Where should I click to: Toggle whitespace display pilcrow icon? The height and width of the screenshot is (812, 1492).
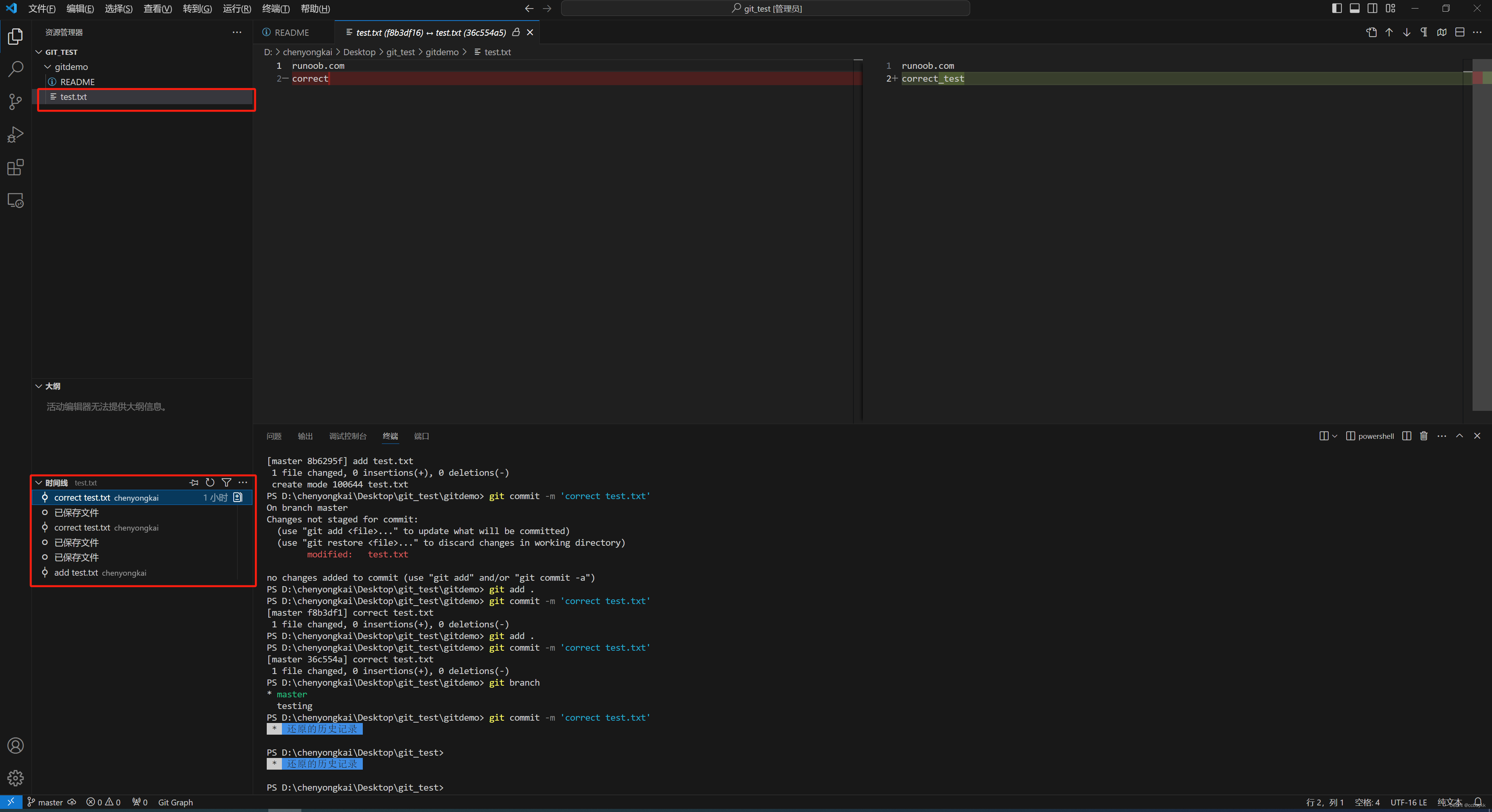1424,32
